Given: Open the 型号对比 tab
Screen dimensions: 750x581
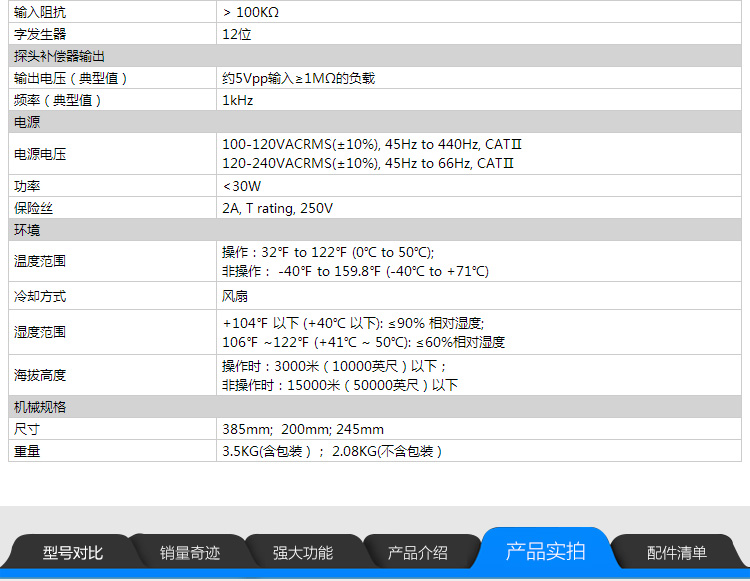Looking at the screenshot, I should click(x=73, y=553).
